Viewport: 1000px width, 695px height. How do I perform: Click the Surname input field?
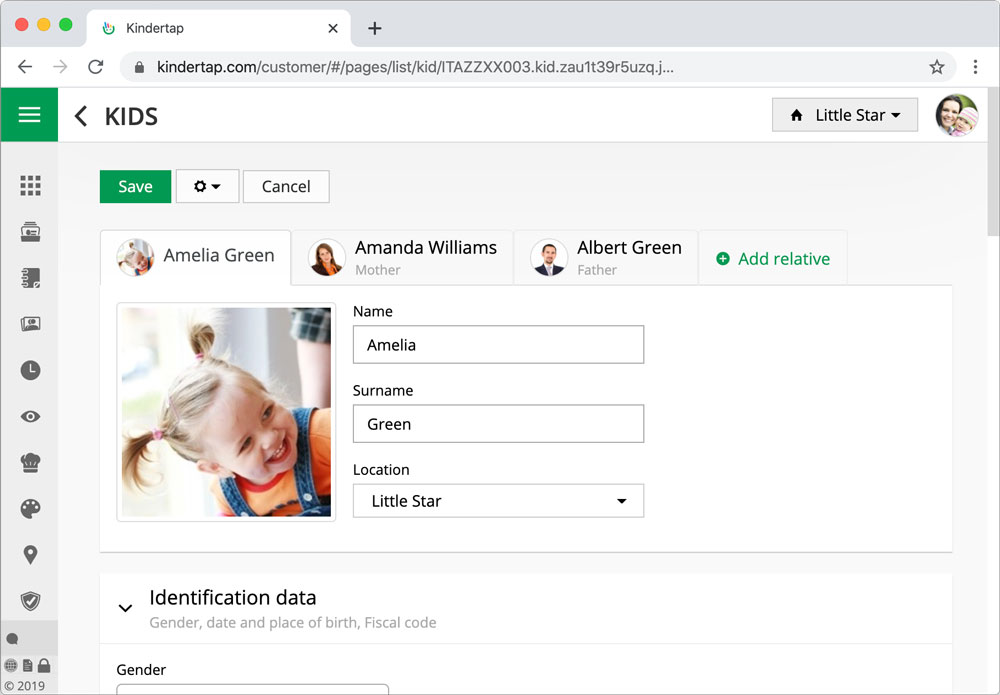[x=498, y=424]
